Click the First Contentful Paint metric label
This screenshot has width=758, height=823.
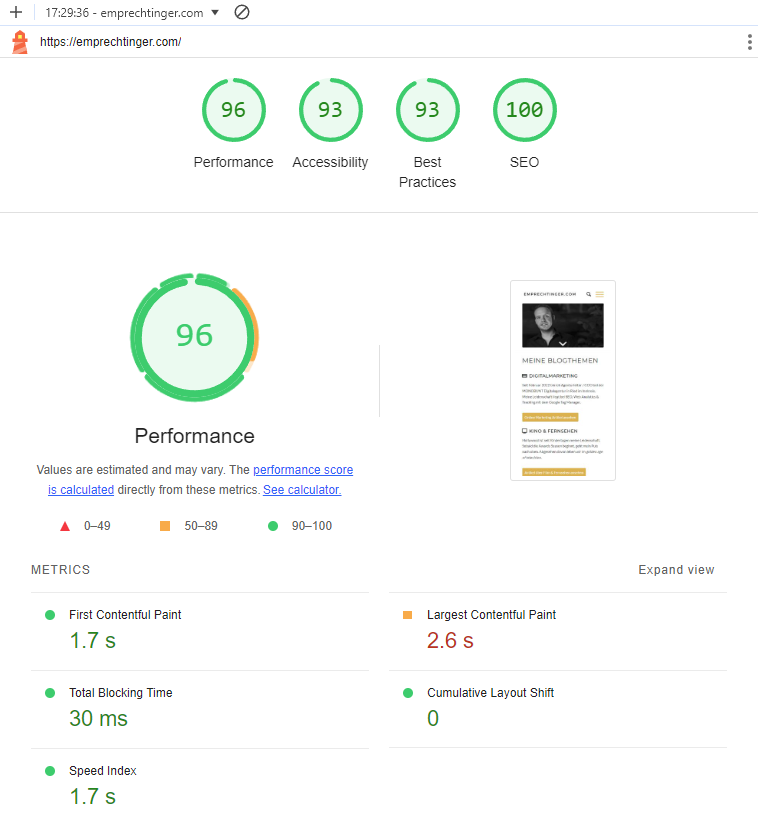click(125, 615)
